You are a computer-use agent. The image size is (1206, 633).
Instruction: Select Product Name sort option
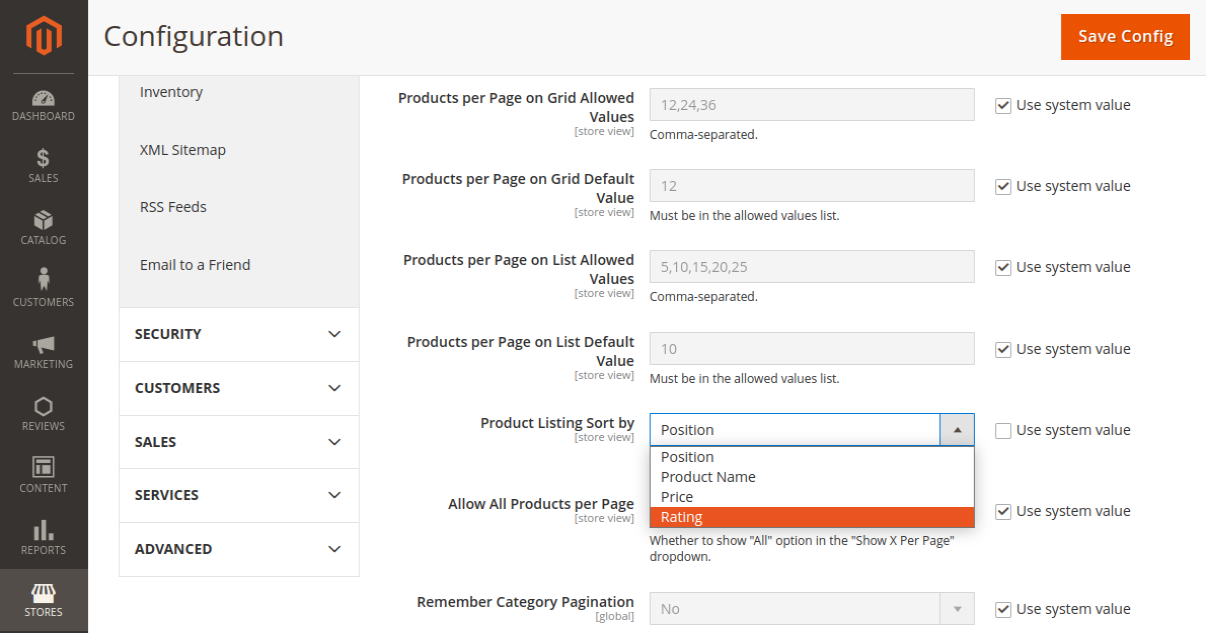[x=812, y=477]
